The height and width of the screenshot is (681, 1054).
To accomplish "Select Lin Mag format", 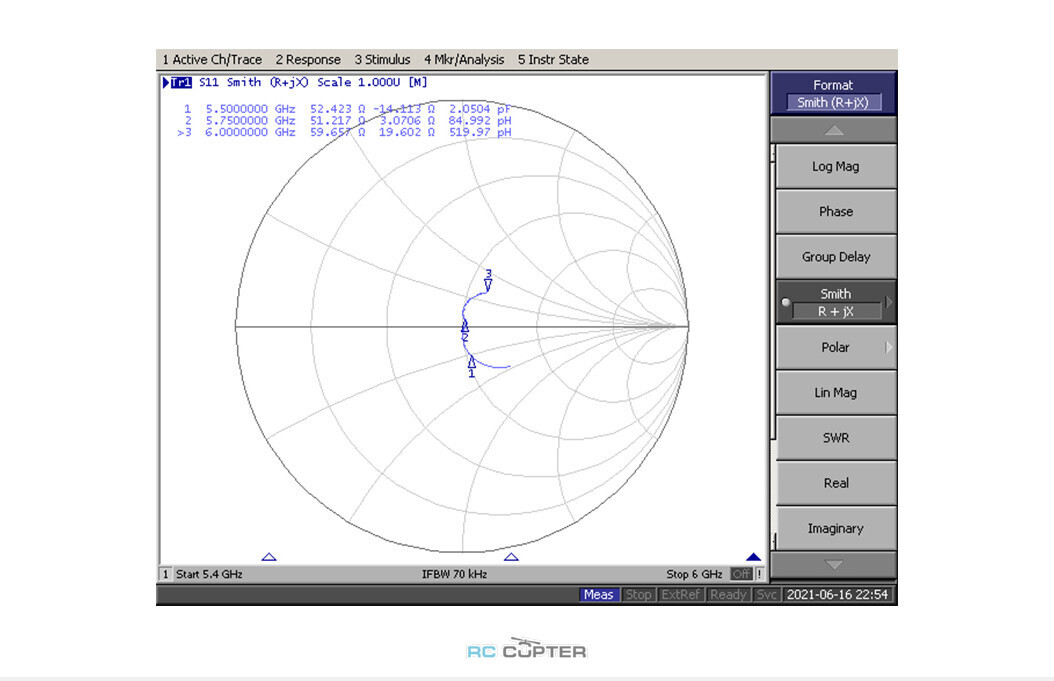I will [836, 392].
